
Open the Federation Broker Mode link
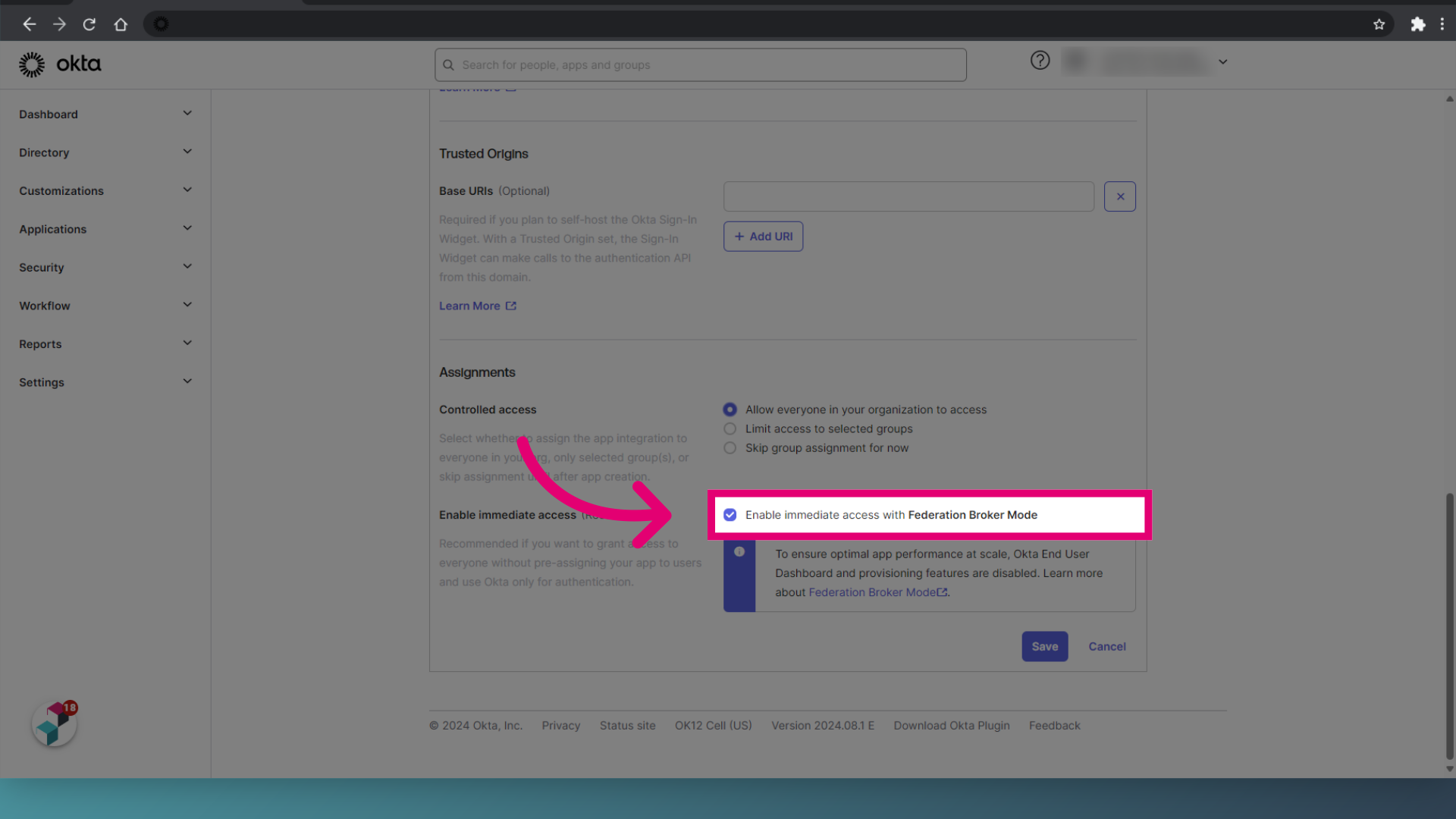pyautogui.click(x=877, y=592)
